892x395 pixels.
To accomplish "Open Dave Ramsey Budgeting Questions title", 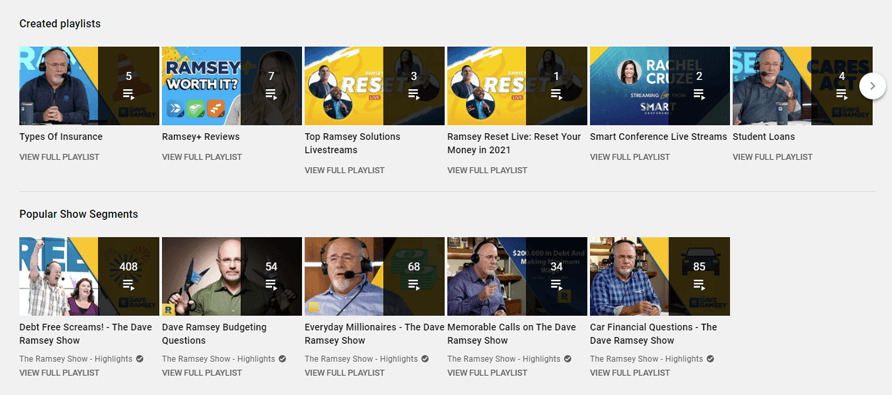I will click(x=214, y=334).
